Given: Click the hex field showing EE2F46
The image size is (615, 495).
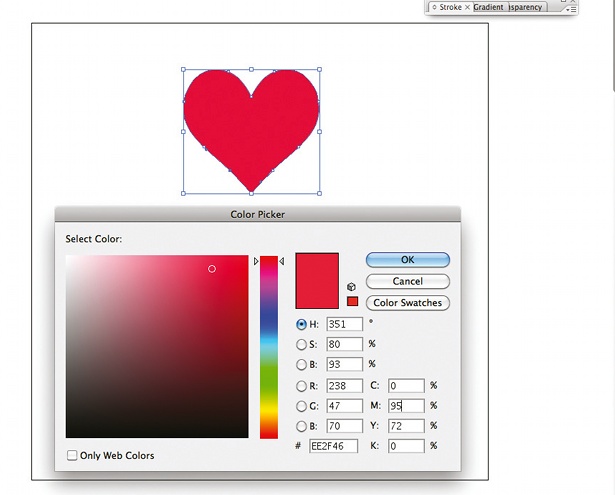Looking at the screenshot, I should tap(333, 446).
